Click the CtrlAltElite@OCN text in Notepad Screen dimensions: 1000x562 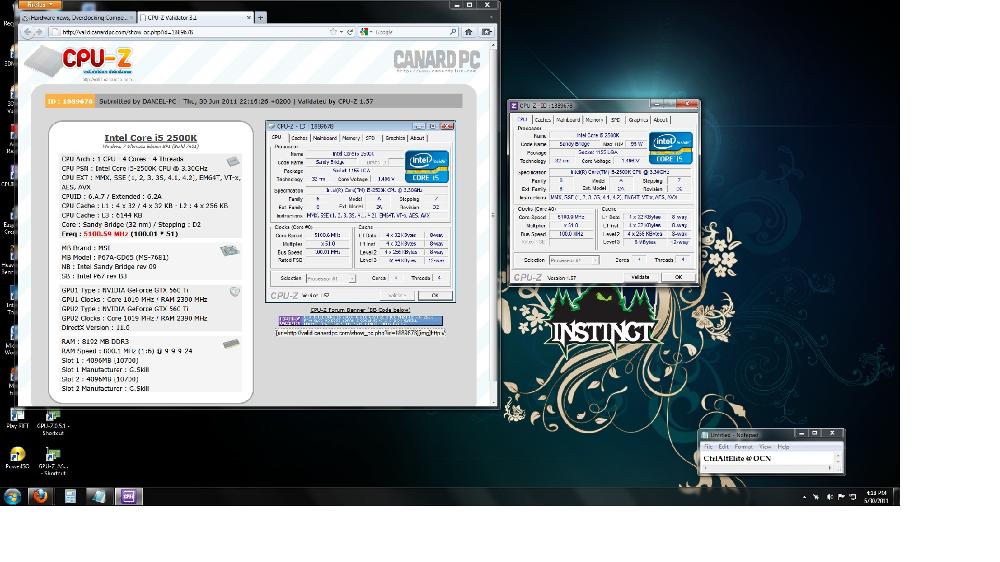coord(737,458)
